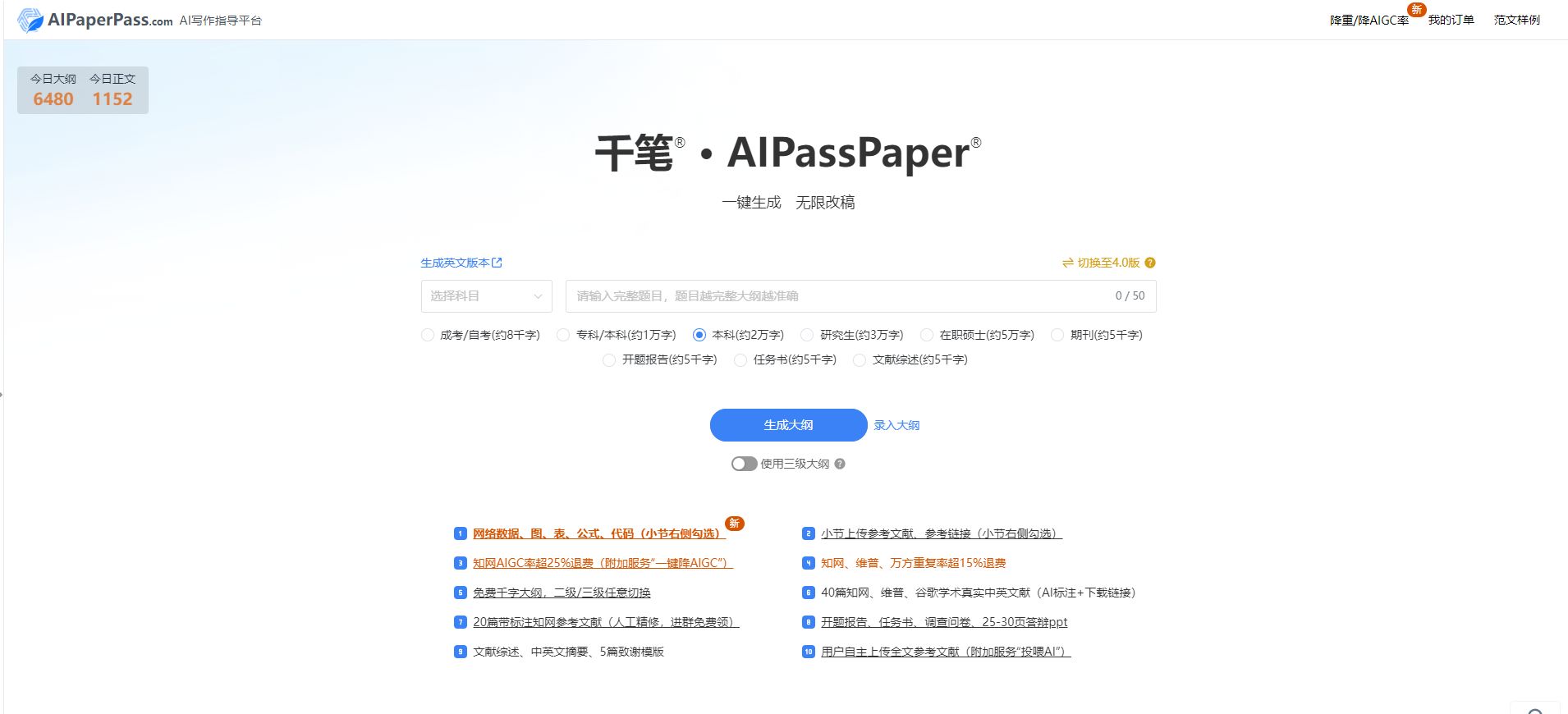
Task: Open 网络数据、图、表、公式、代码 link
Action: 599,533
